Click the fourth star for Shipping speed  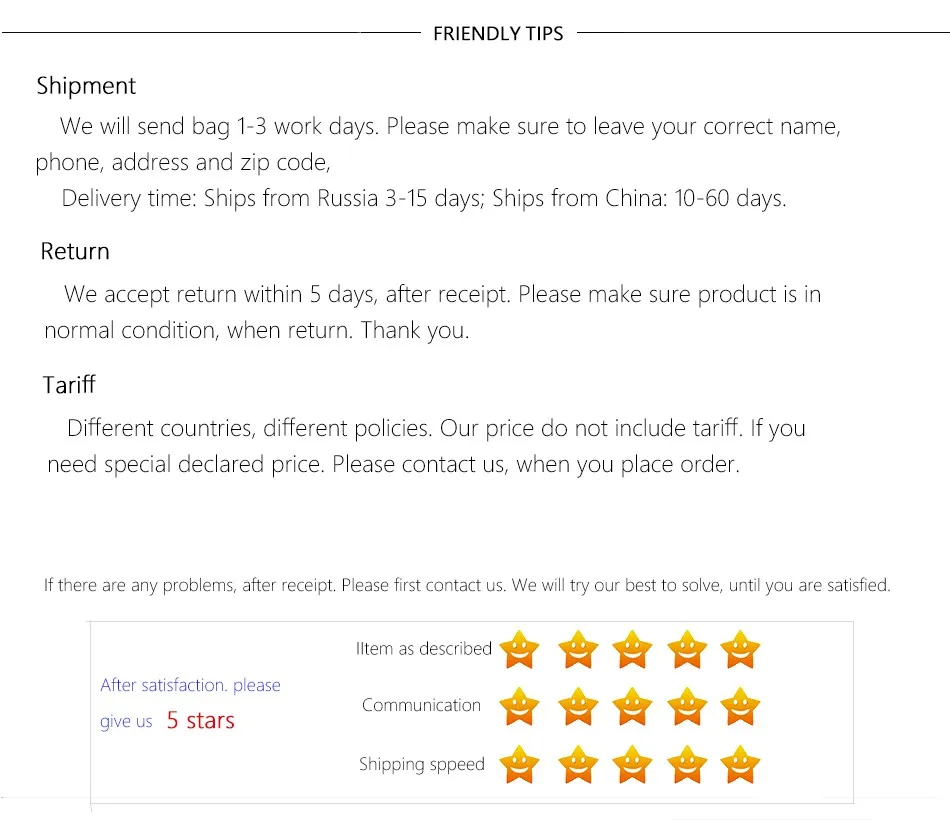click(686, 765)
